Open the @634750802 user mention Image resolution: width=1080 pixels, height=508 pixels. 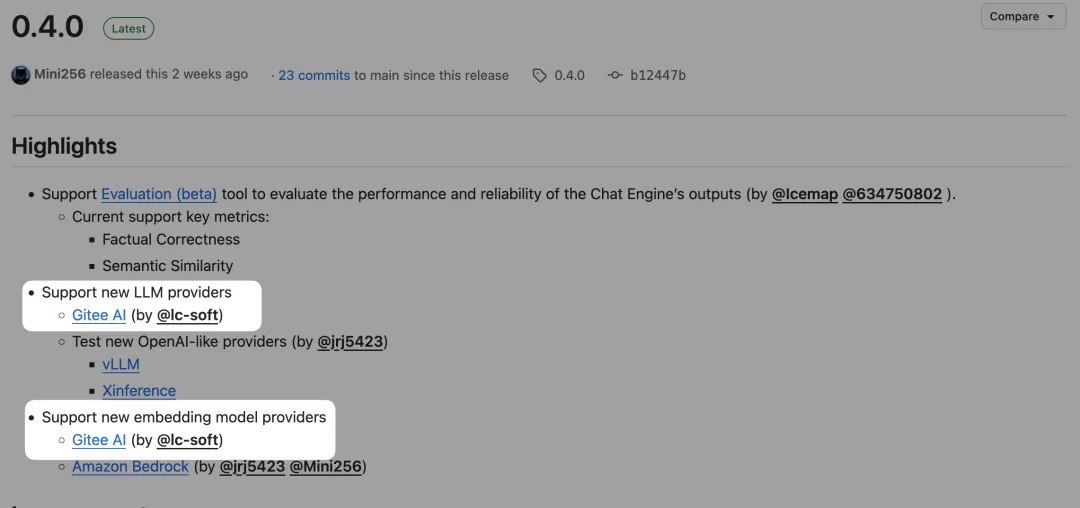click(892, 194)
